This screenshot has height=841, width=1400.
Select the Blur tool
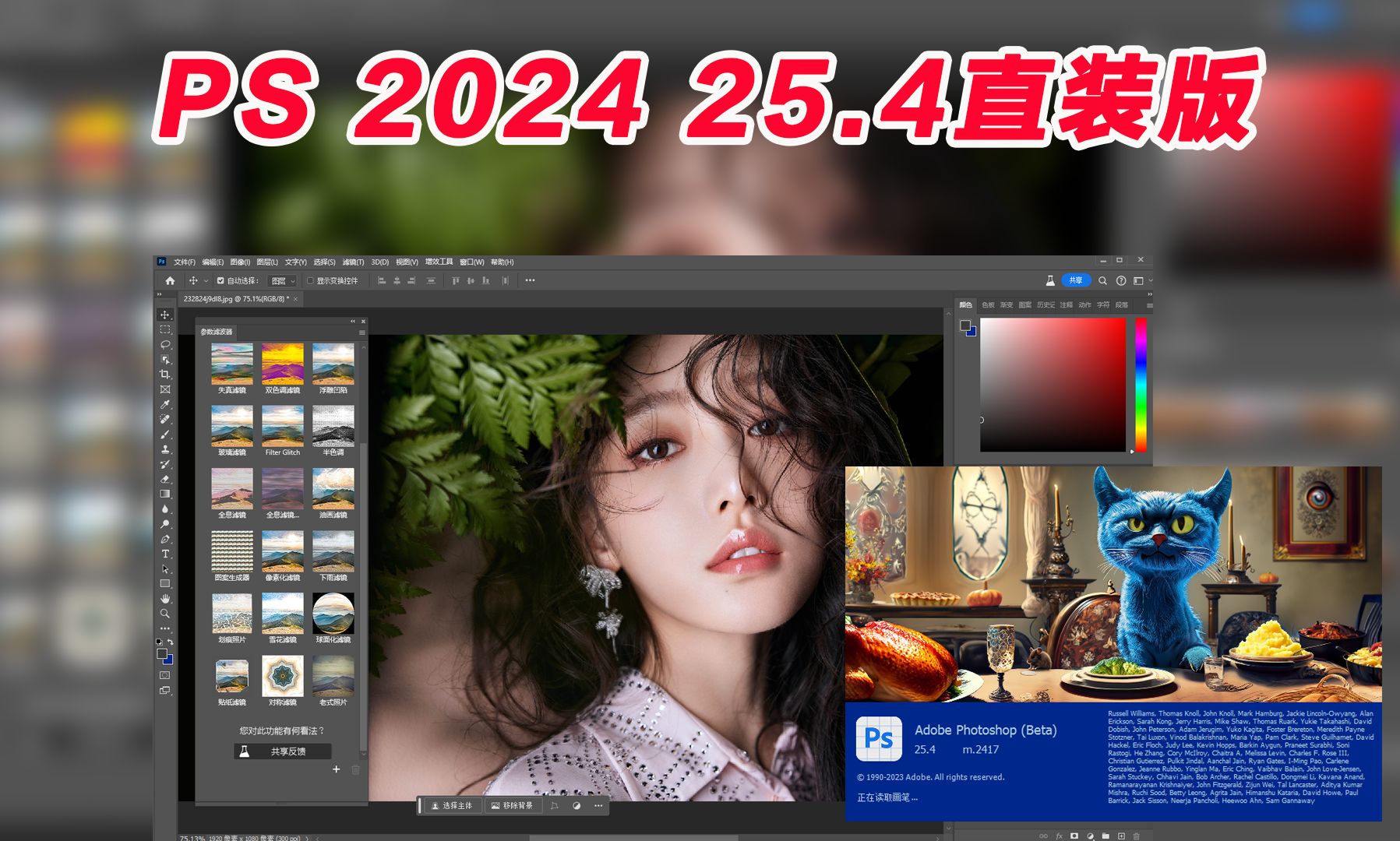click(x=165, y=509)
